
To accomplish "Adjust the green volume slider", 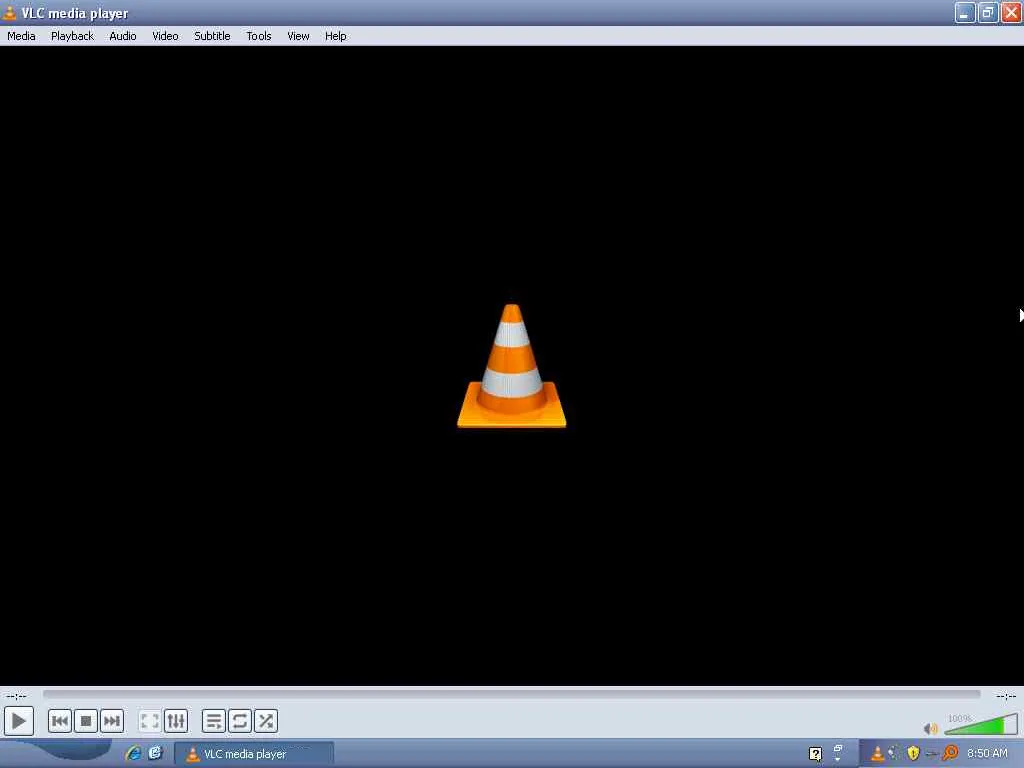I will pos(981,725).
